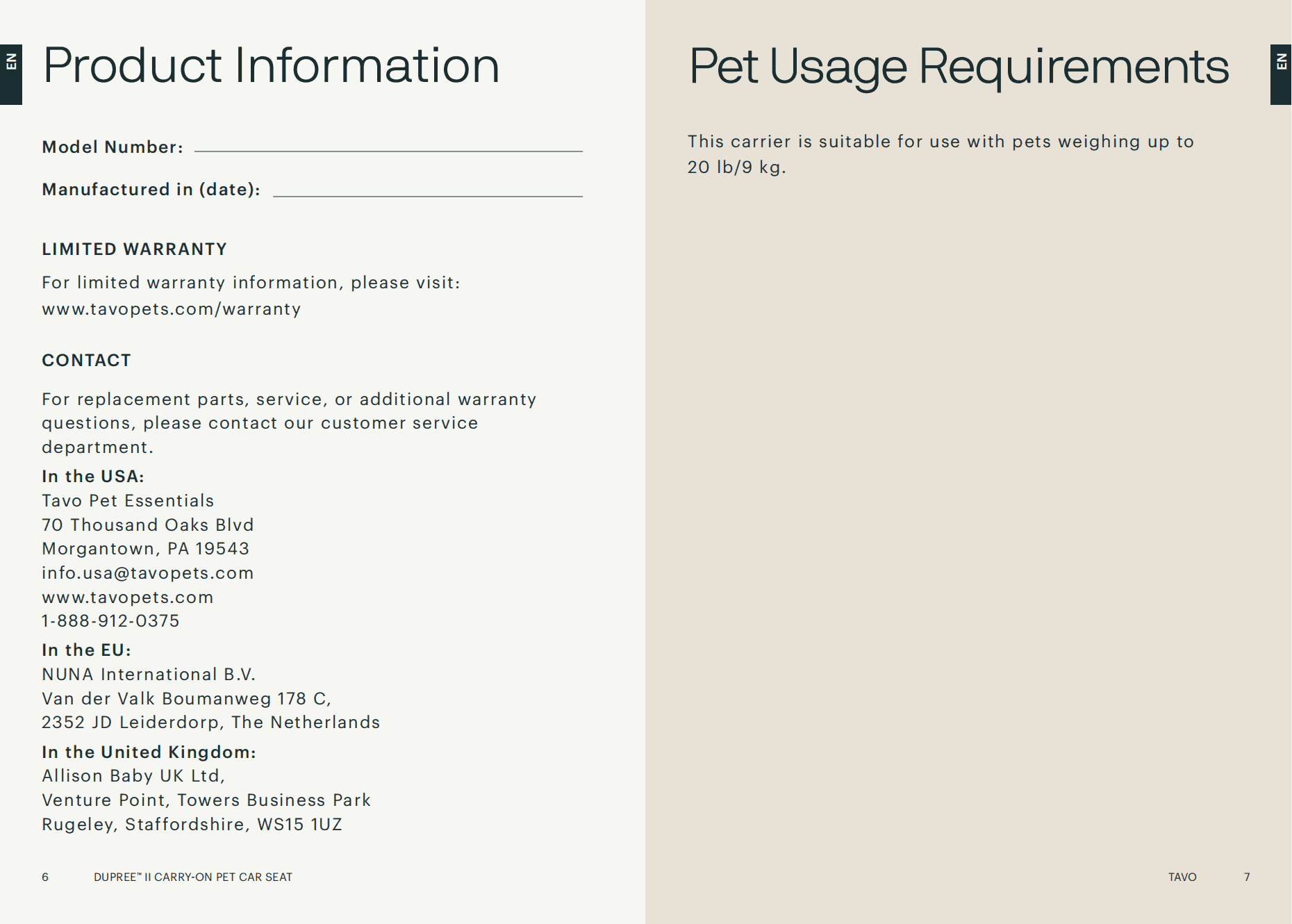Click page number 7 in footer

click(1247, 877)
